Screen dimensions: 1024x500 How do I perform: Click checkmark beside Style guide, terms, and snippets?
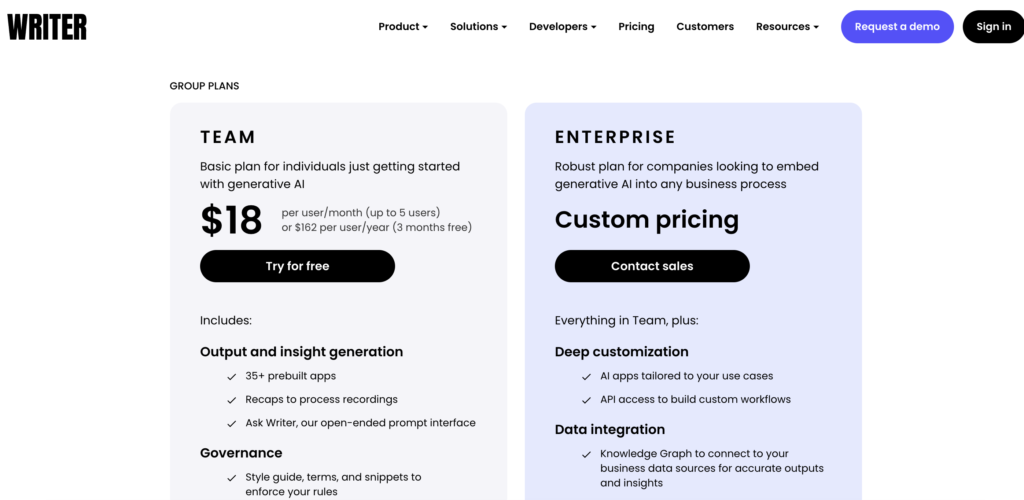click(231, 478)
